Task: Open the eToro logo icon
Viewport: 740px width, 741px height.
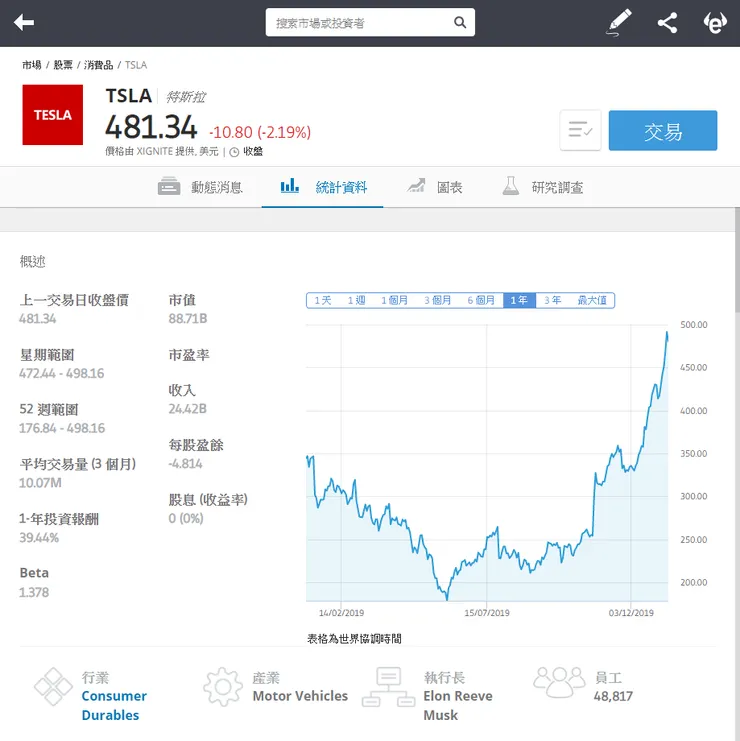Action: [x=715, y=23]
